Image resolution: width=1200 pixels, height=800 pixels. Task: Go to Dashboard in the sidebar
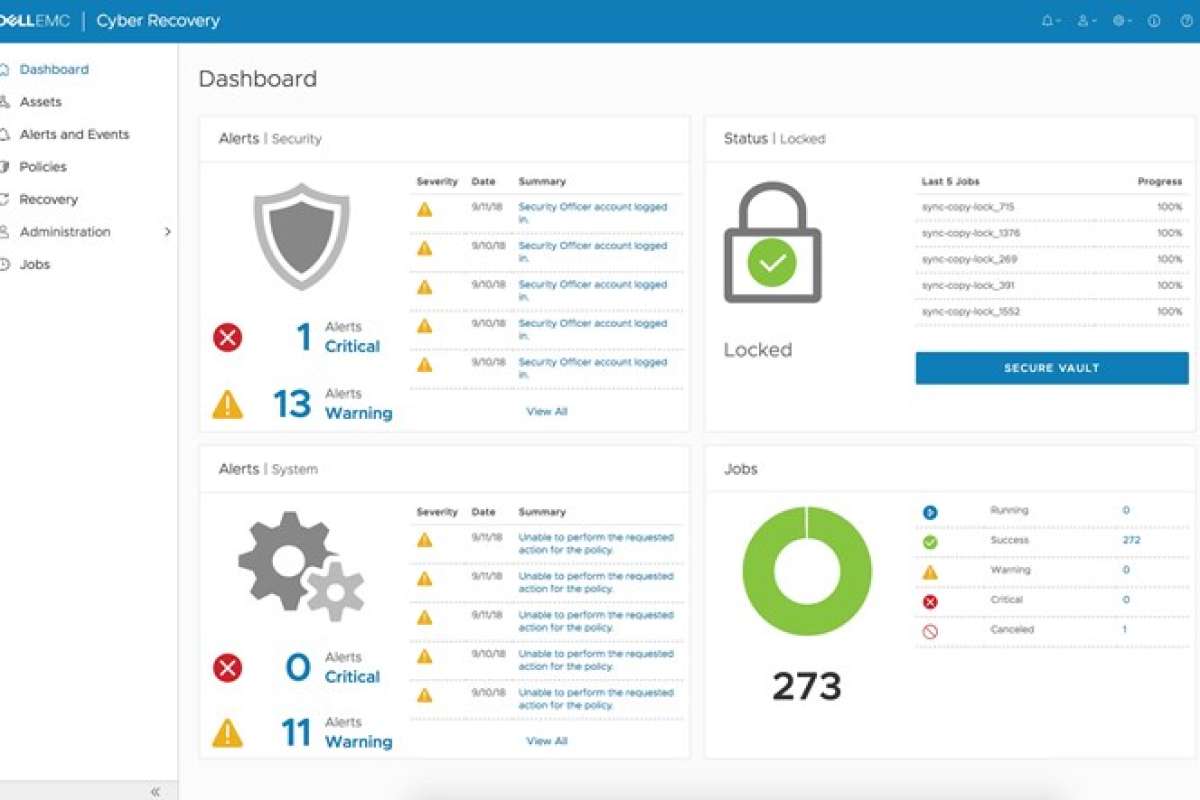pos(54,69)
